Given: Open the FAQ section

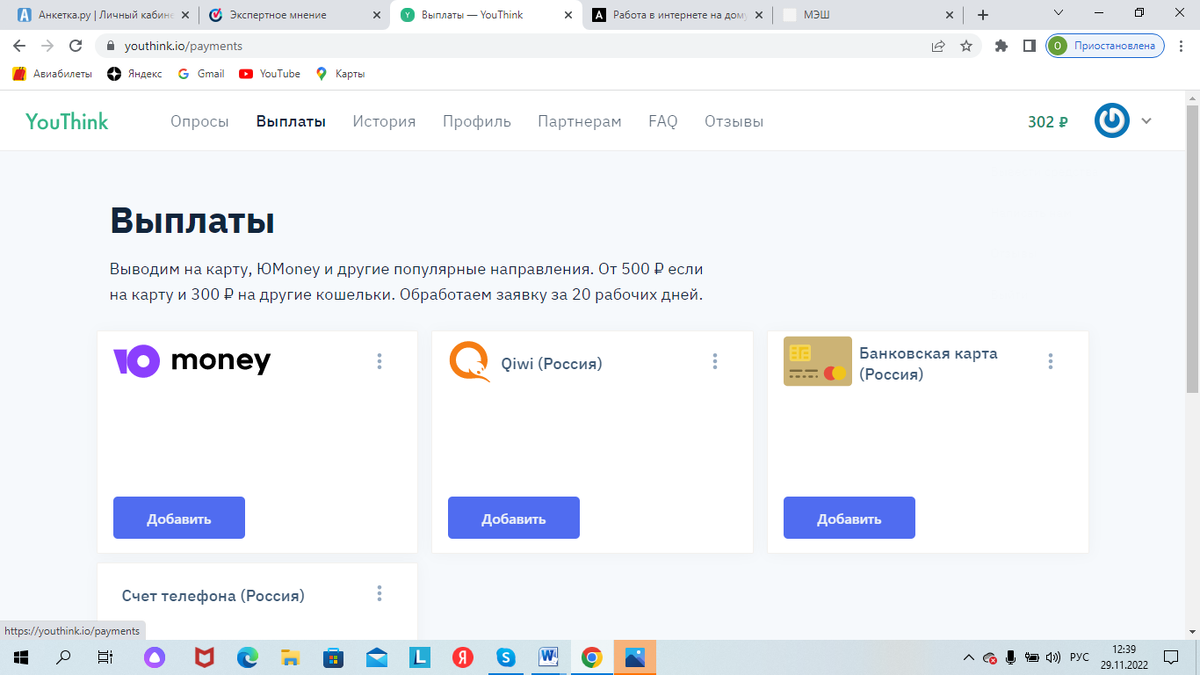Looking at the screenshot, I should click(662, 120).
